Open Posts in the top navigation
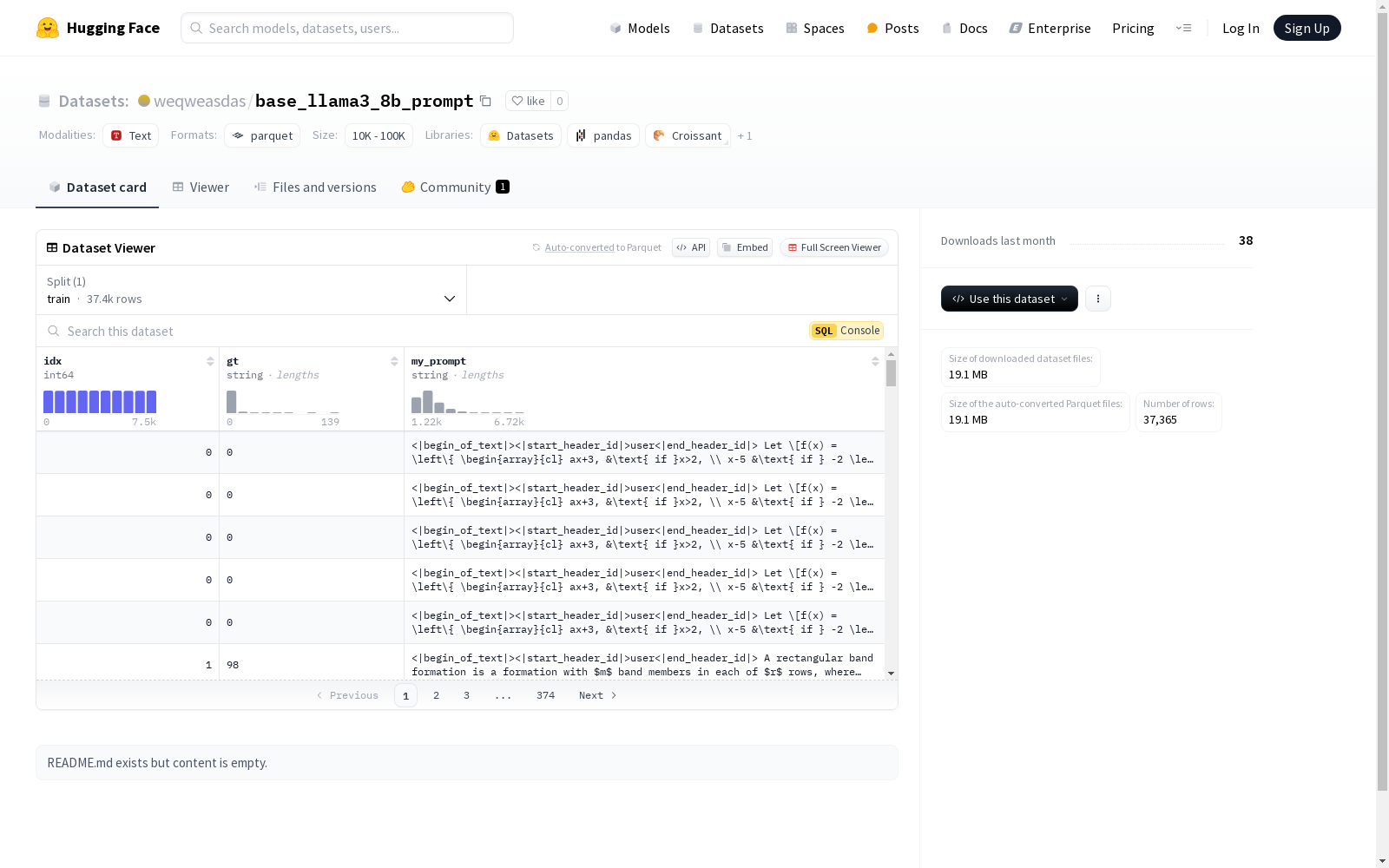 (x=893, y=28)
